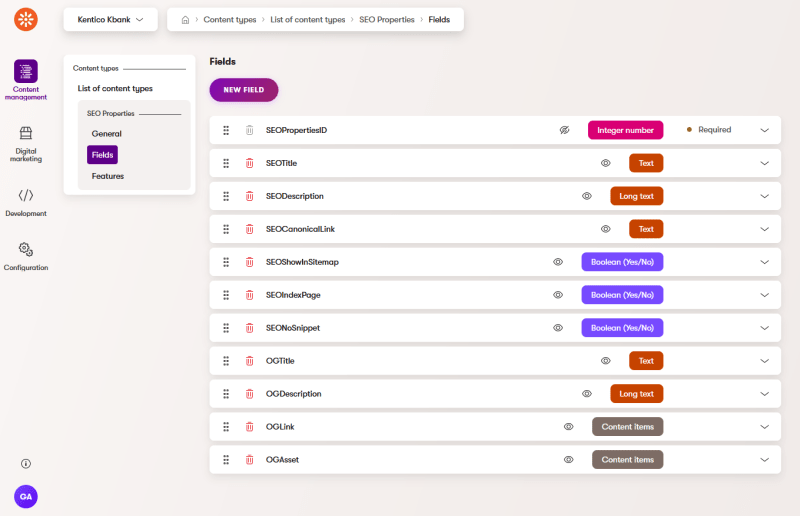This screenshot has height=516, width=800.
Task: Delete the SEOTitle field
Action: [x=249, y=163]
